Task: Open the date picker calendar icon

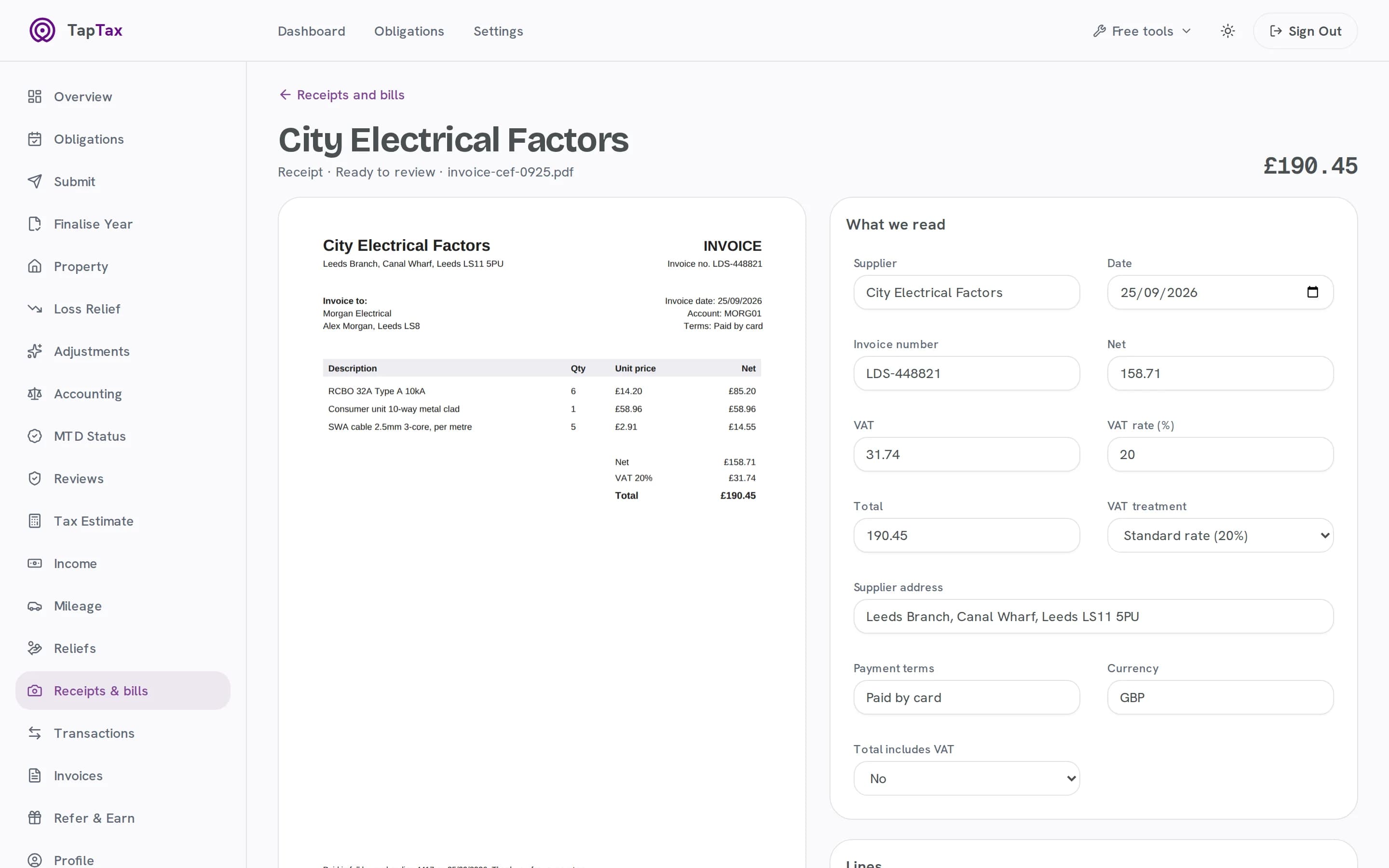Action: click(1312, 292)
